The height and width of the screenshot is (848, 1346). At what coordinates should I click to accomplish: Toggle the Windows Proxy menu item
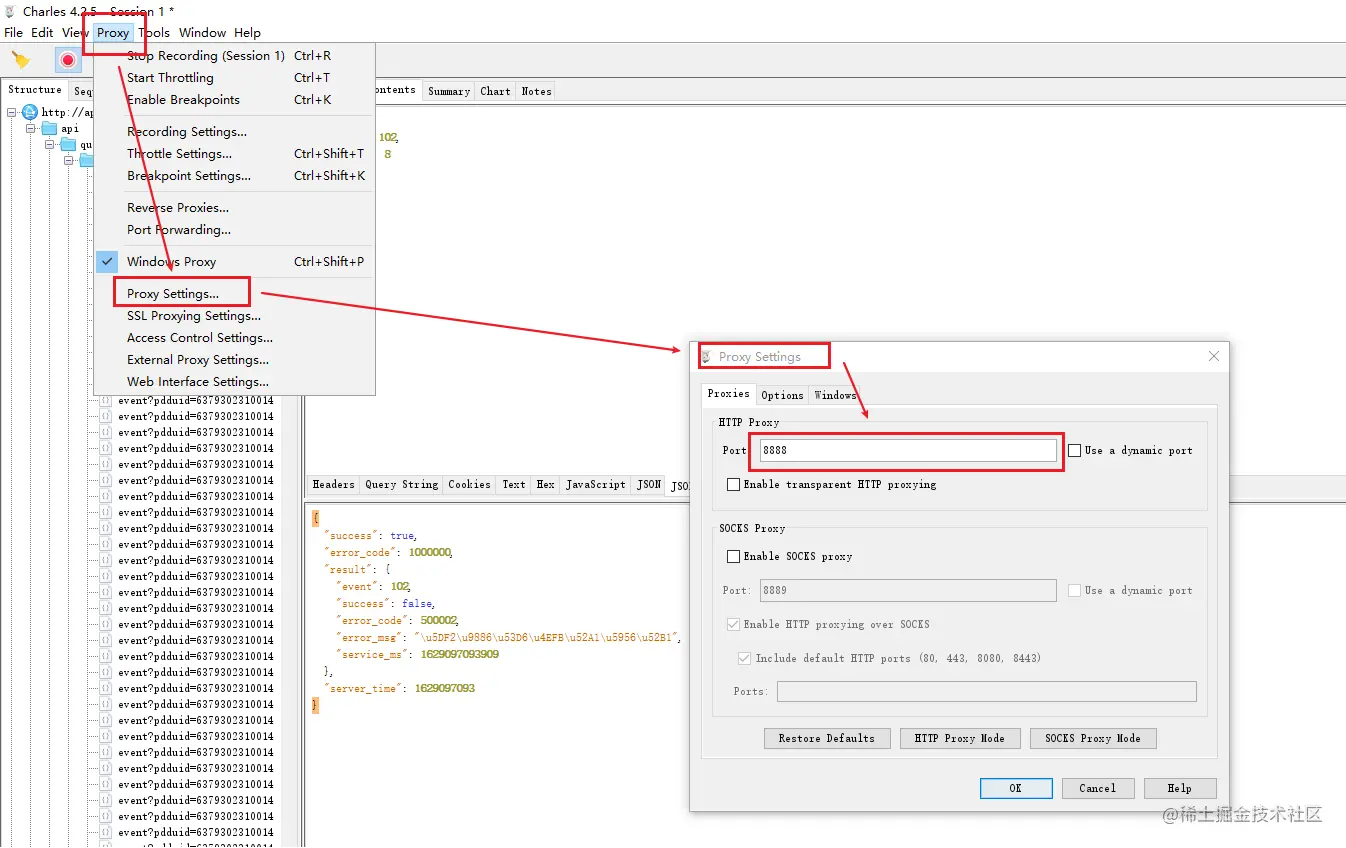235,262
